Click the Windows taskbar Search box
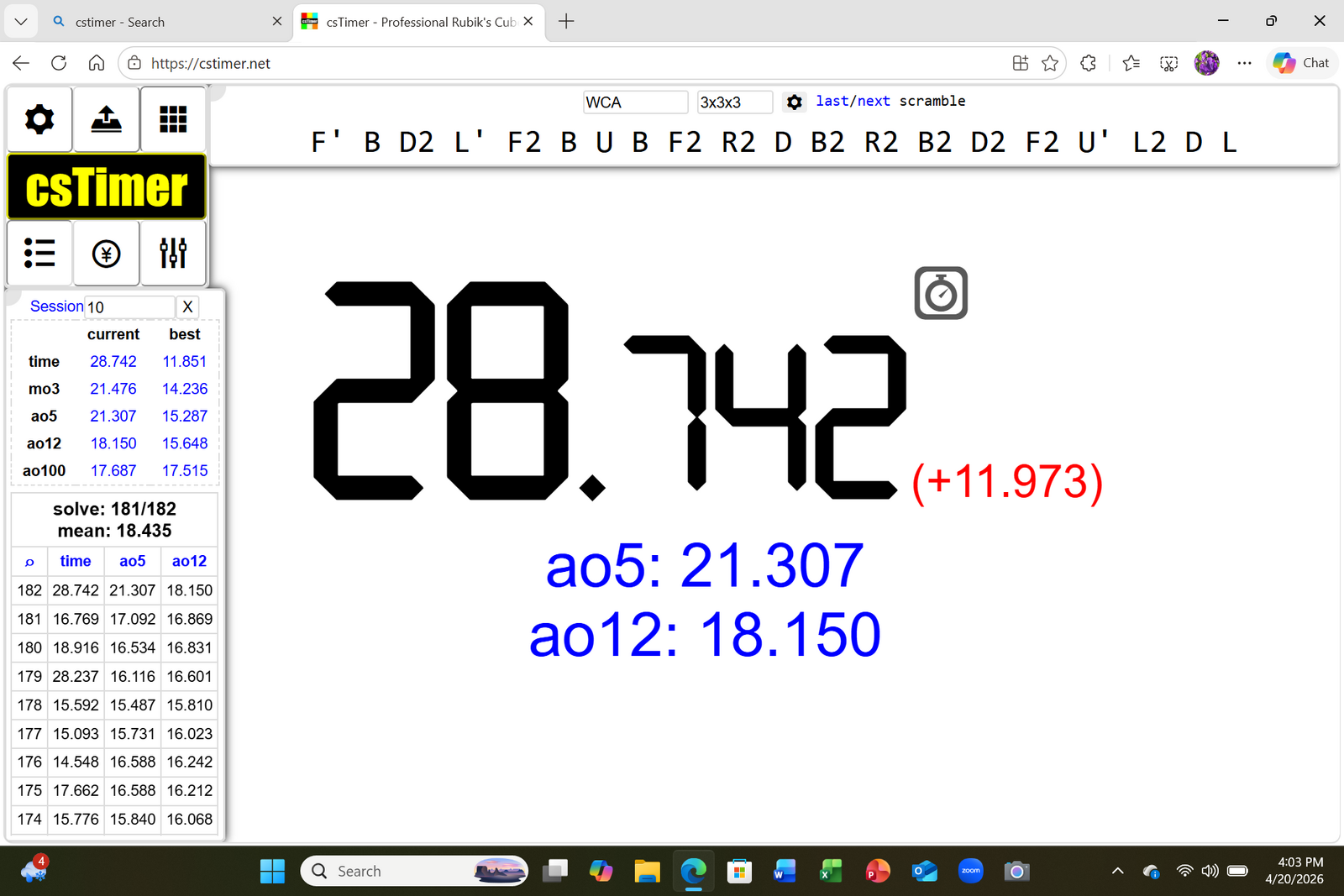Image resolution: width=1344 pixels, height=896 pixels. (414, 871)
